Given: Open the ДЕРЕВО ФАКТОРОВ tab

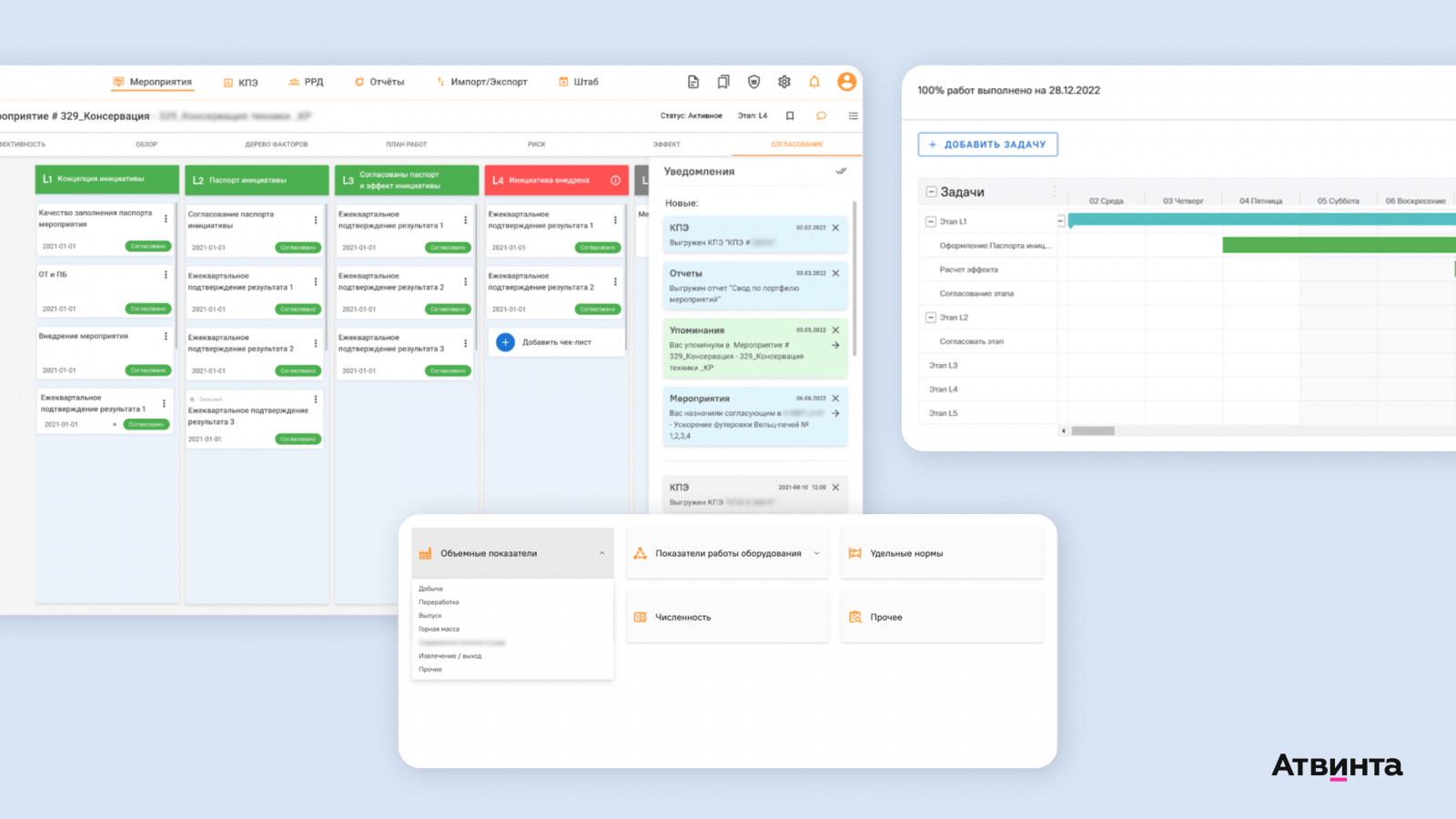Looking at the screenshot, I should tap(277, 144).
